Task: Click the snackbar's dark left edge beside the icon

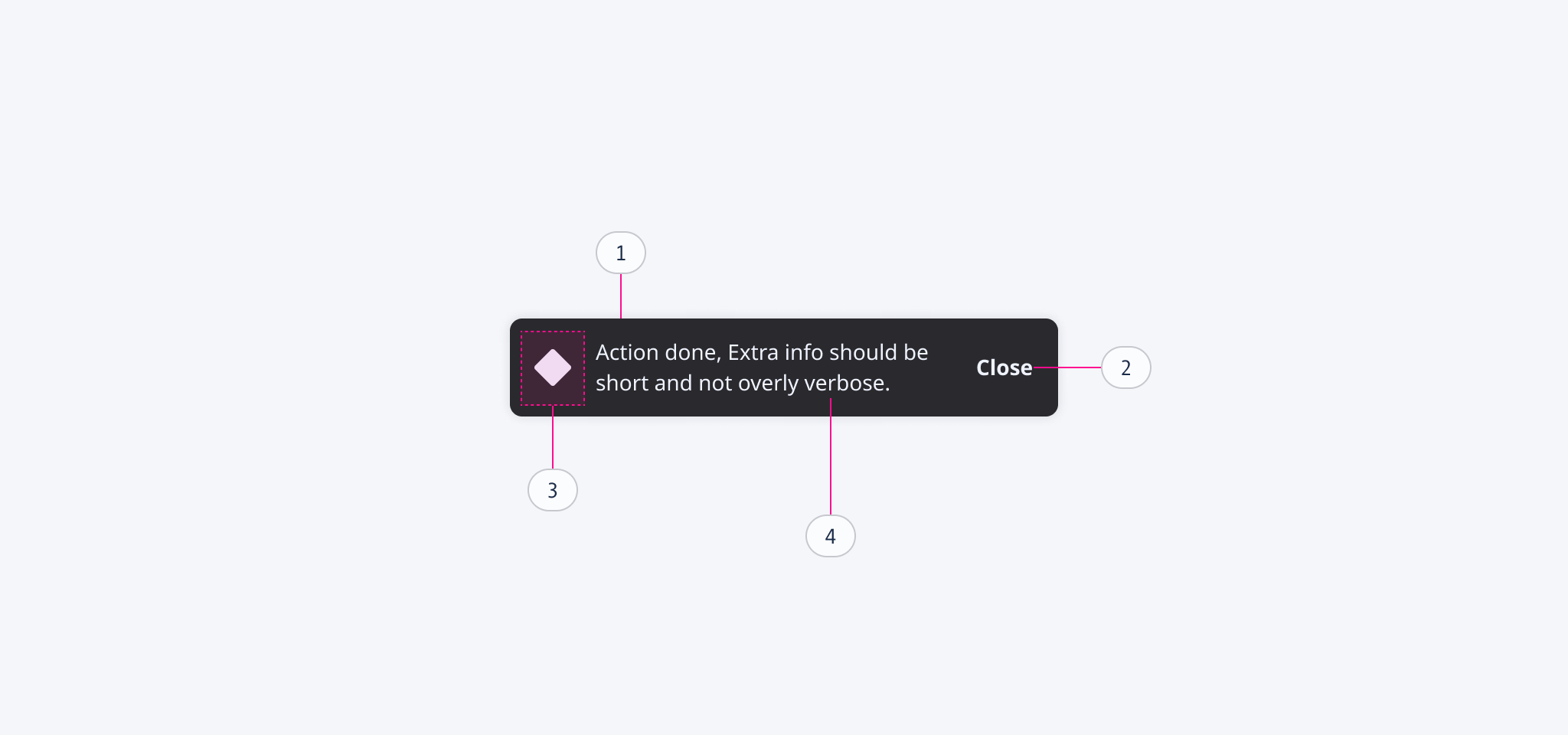Action: point(515,367)
